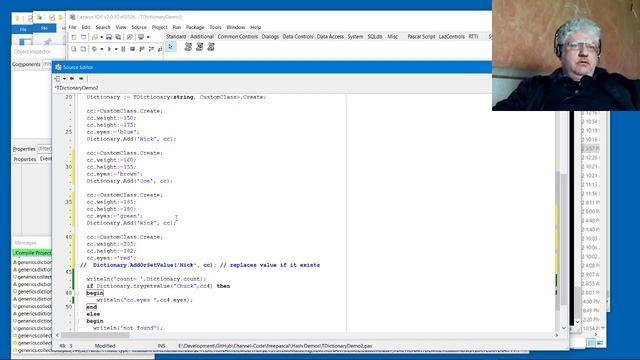This screenshot has width=640, height=360.
Task: Open the Project menu
Action: tap(160, 27)
